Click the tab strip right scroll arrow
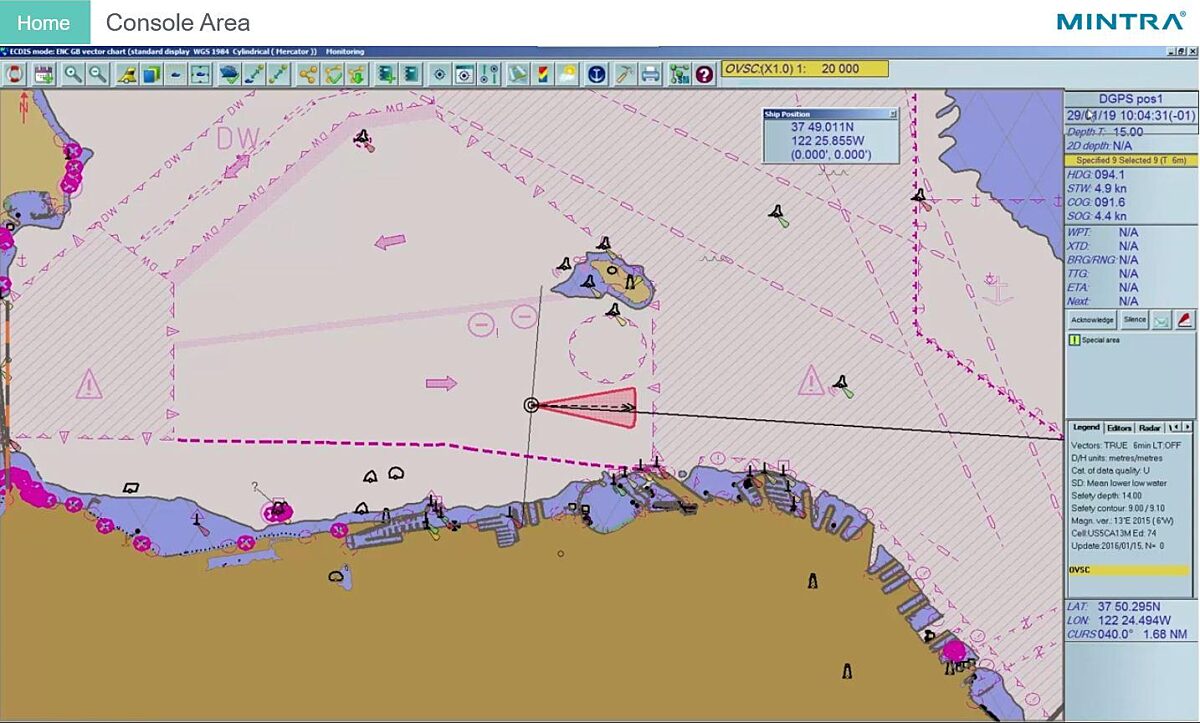This screenshot has width=1200, height=723. point(1188,427)
